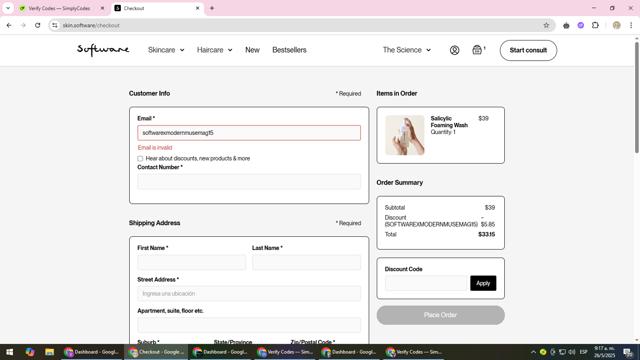Open Checkout Google Chrome taskbar window
The image size is (640, 360).
[x=156, y=352]
